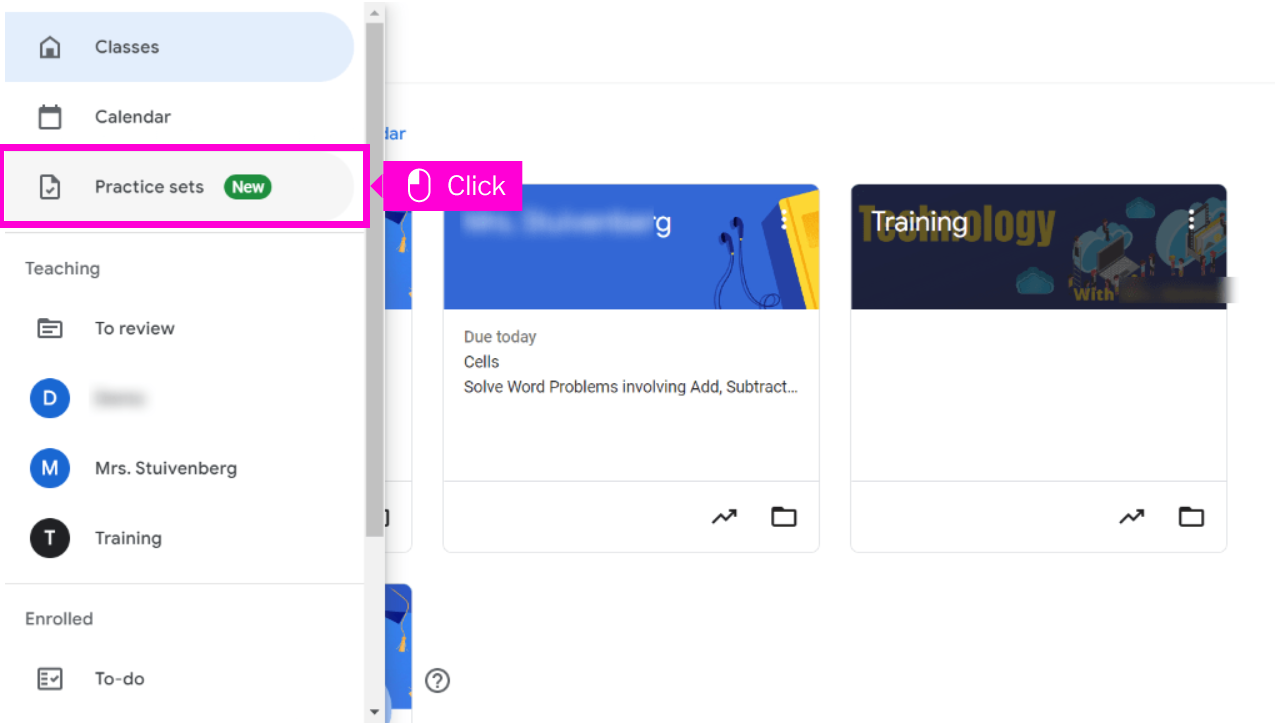Open Classes home icon in sidebar

point(49,47)
